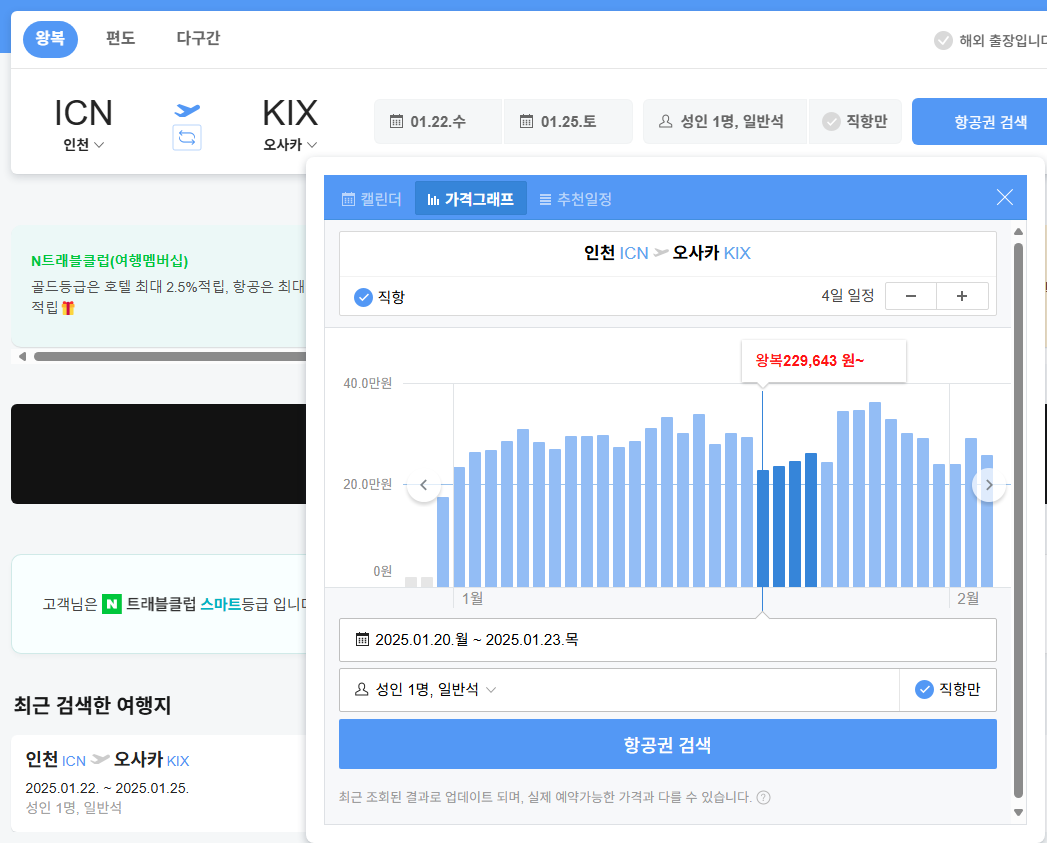Image resolution: width=1047 pixels, height=843 pixels.
Task: Click the popup vertical scrollbar thumb
Action: (x=1018, y=520)
